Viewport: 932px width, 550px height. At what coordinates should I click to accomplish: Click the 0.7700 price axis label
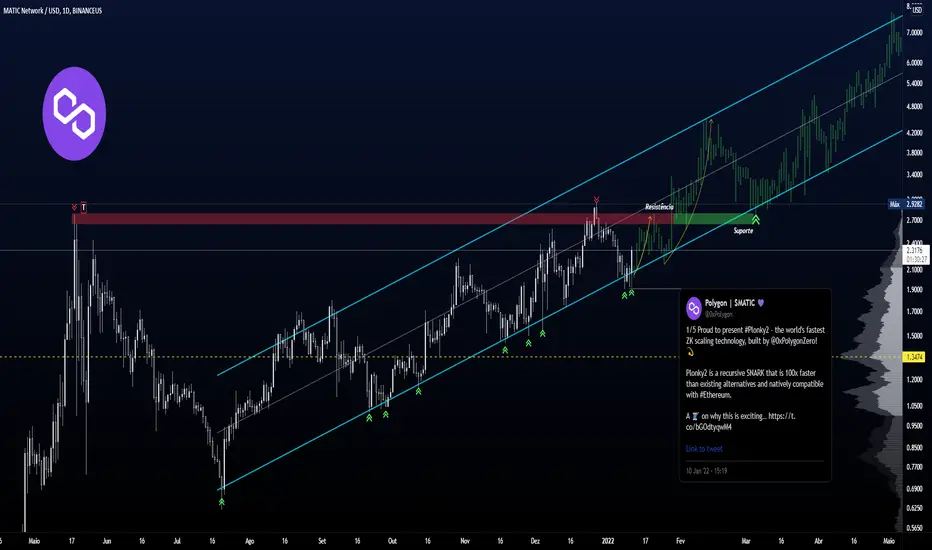[914, 467]
